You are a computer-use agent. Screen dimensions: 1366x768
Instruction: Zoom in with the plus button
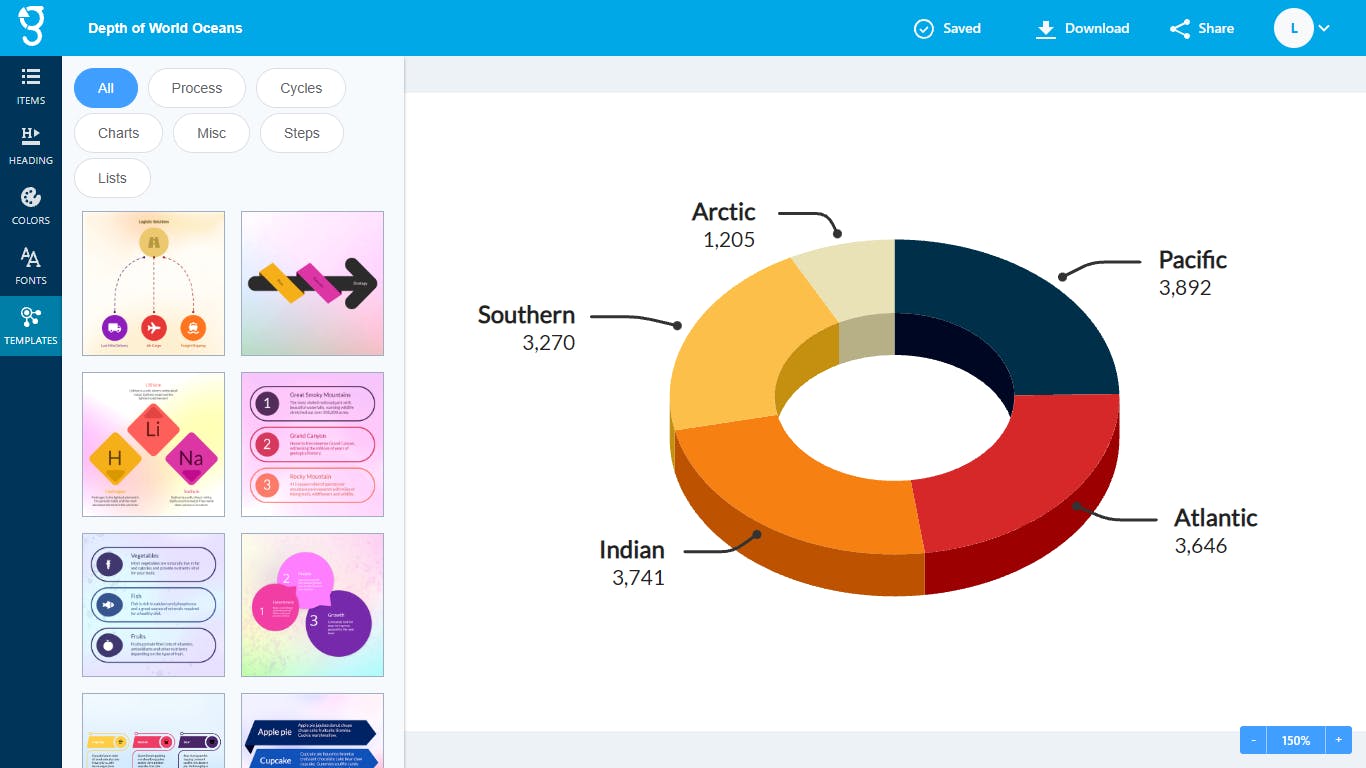pyautogui.click(x=1339, y=740)
